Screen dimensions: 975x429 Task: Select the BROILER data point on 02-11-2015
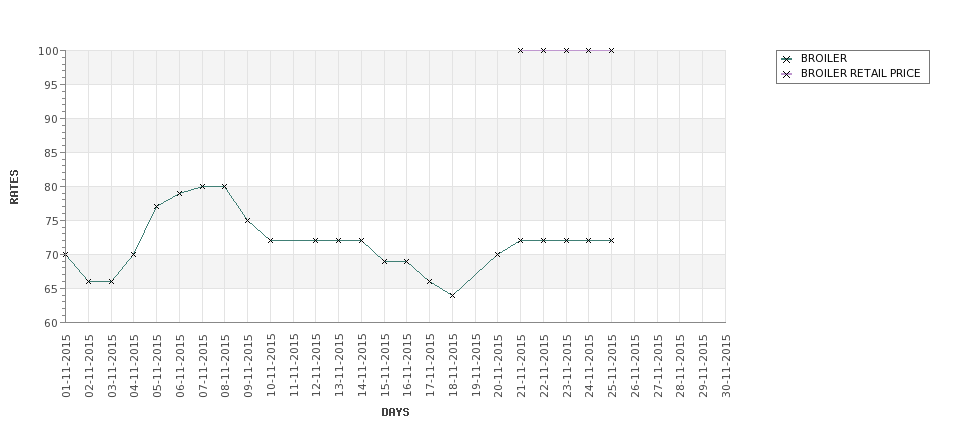pos(88,282)
